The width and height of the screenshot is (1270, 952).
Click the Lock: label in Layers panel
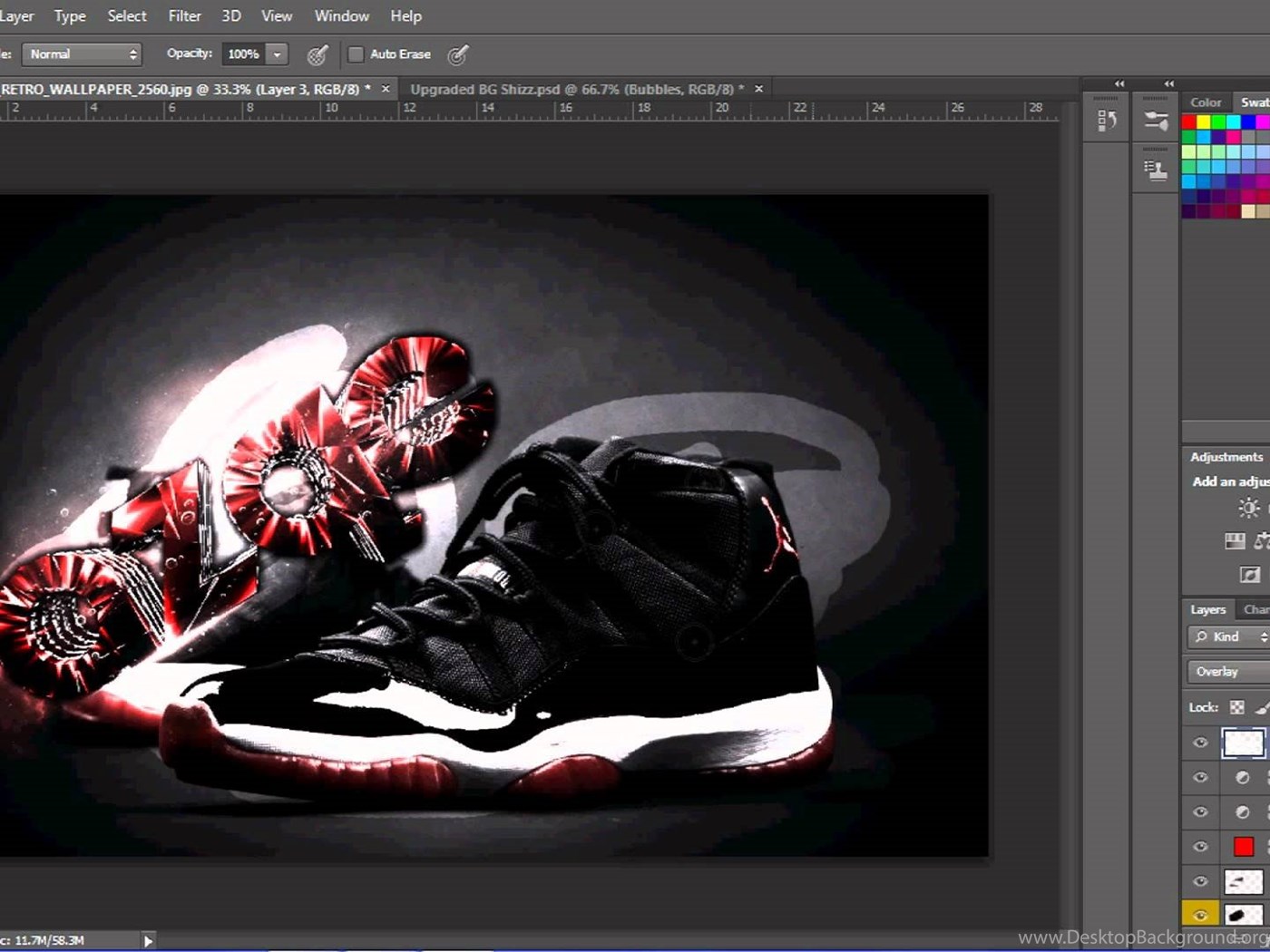click(1204, 707)
